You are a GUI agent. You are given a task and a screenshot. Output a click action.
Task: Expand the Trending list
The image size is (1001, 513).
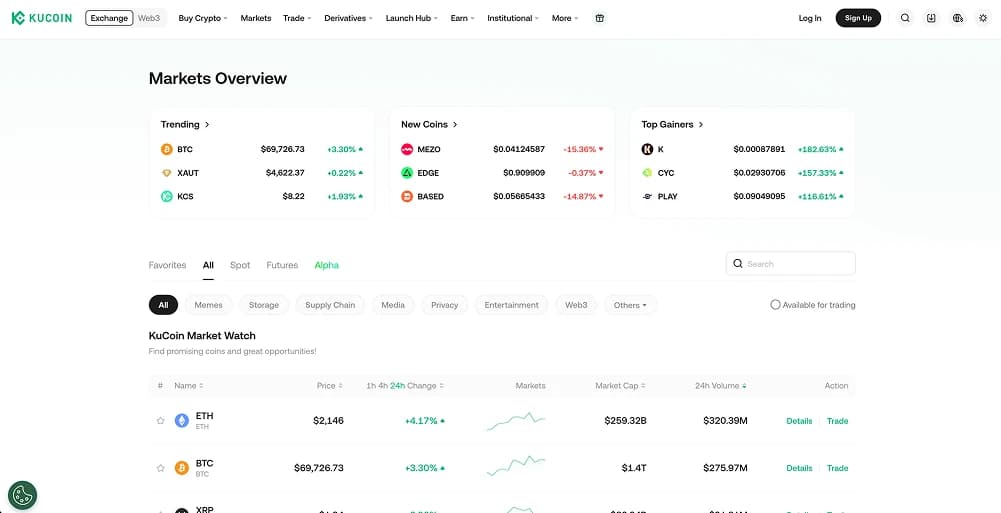coord(185,124)
